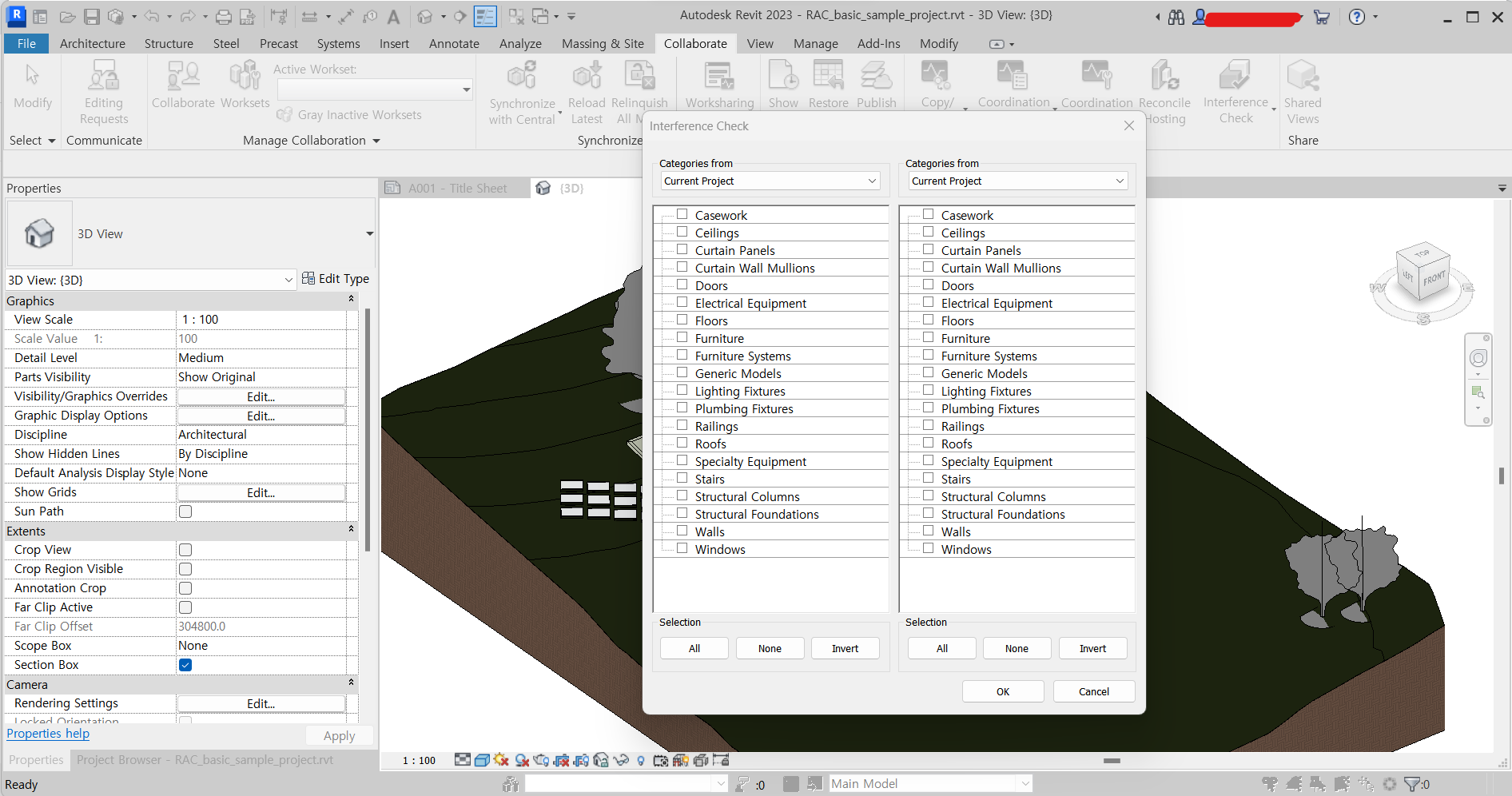1512x796 pixels.
Task: Click the Help question mark icon
Action: 1357,17
